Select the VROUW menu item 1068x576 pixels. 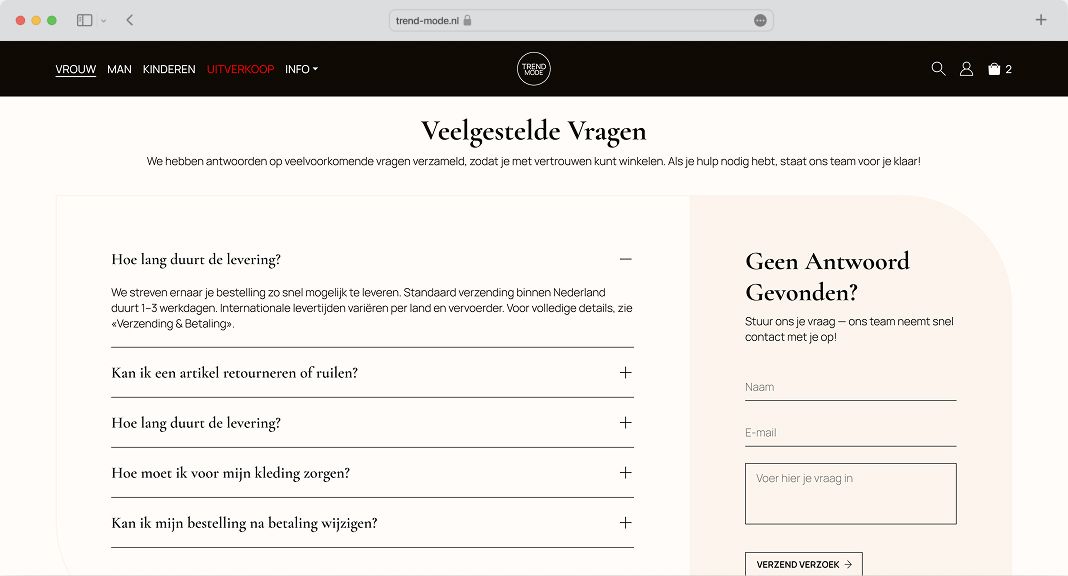tap(76, 69)
